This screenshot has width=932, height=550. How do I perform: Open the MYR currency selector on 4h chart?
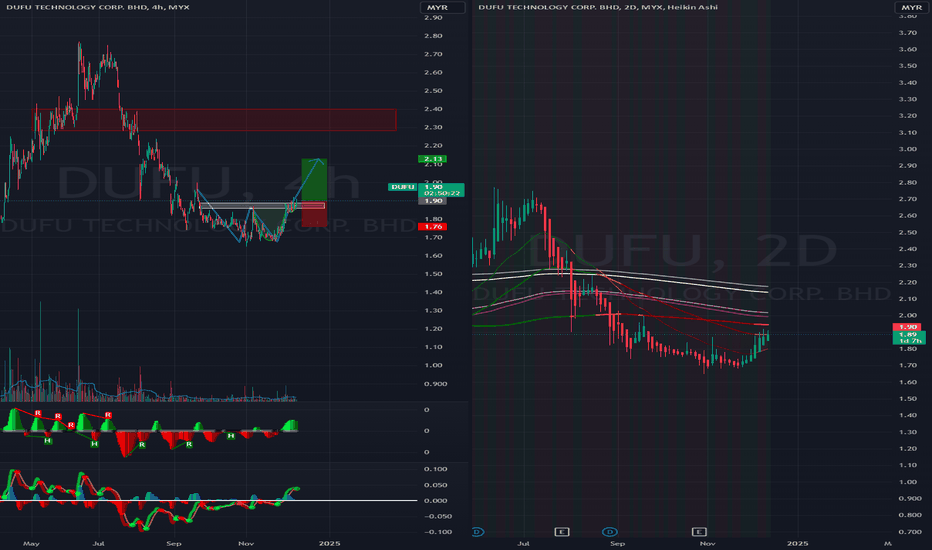[x=442, y=7]
